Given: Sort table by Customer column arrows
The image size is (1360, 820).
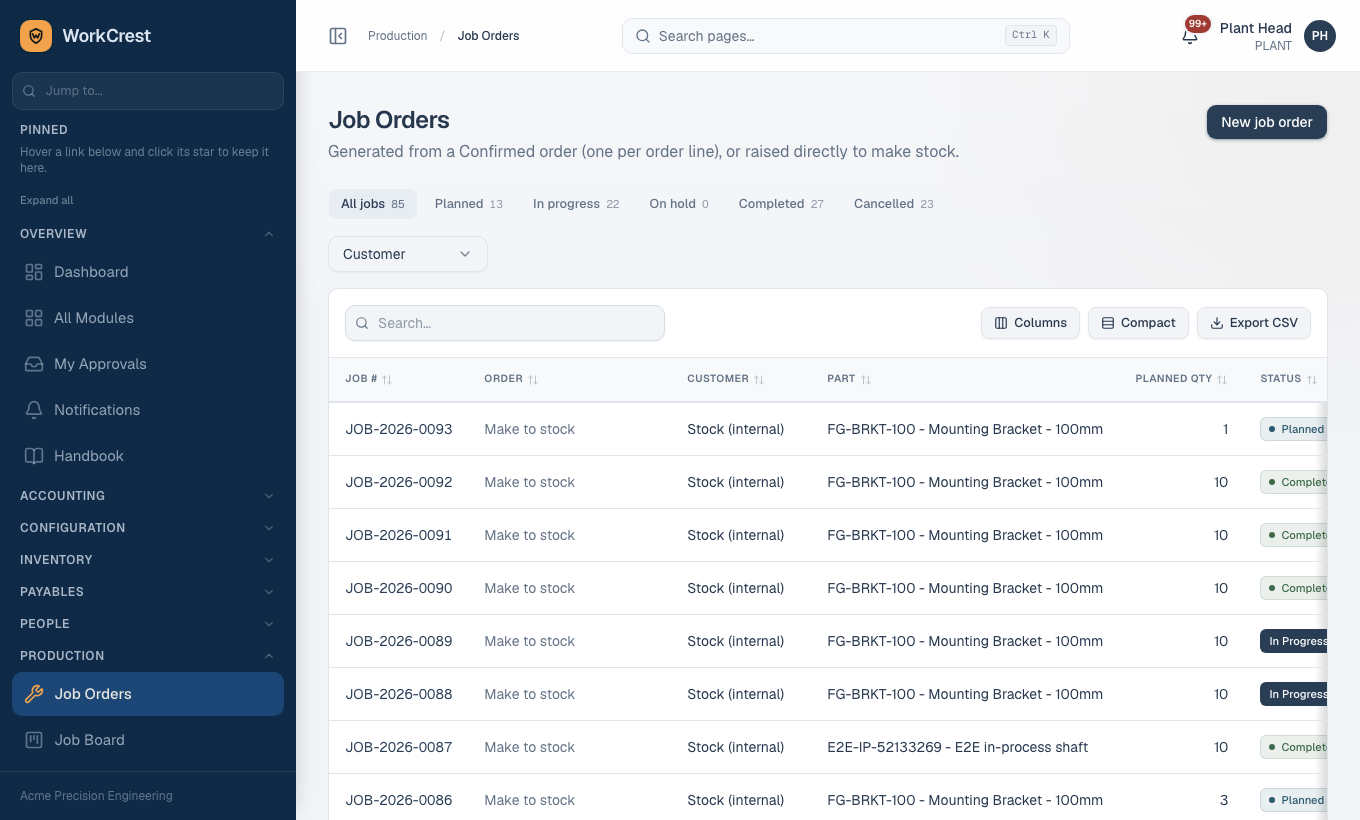Looking at the screenshot, I should (759, 380).
